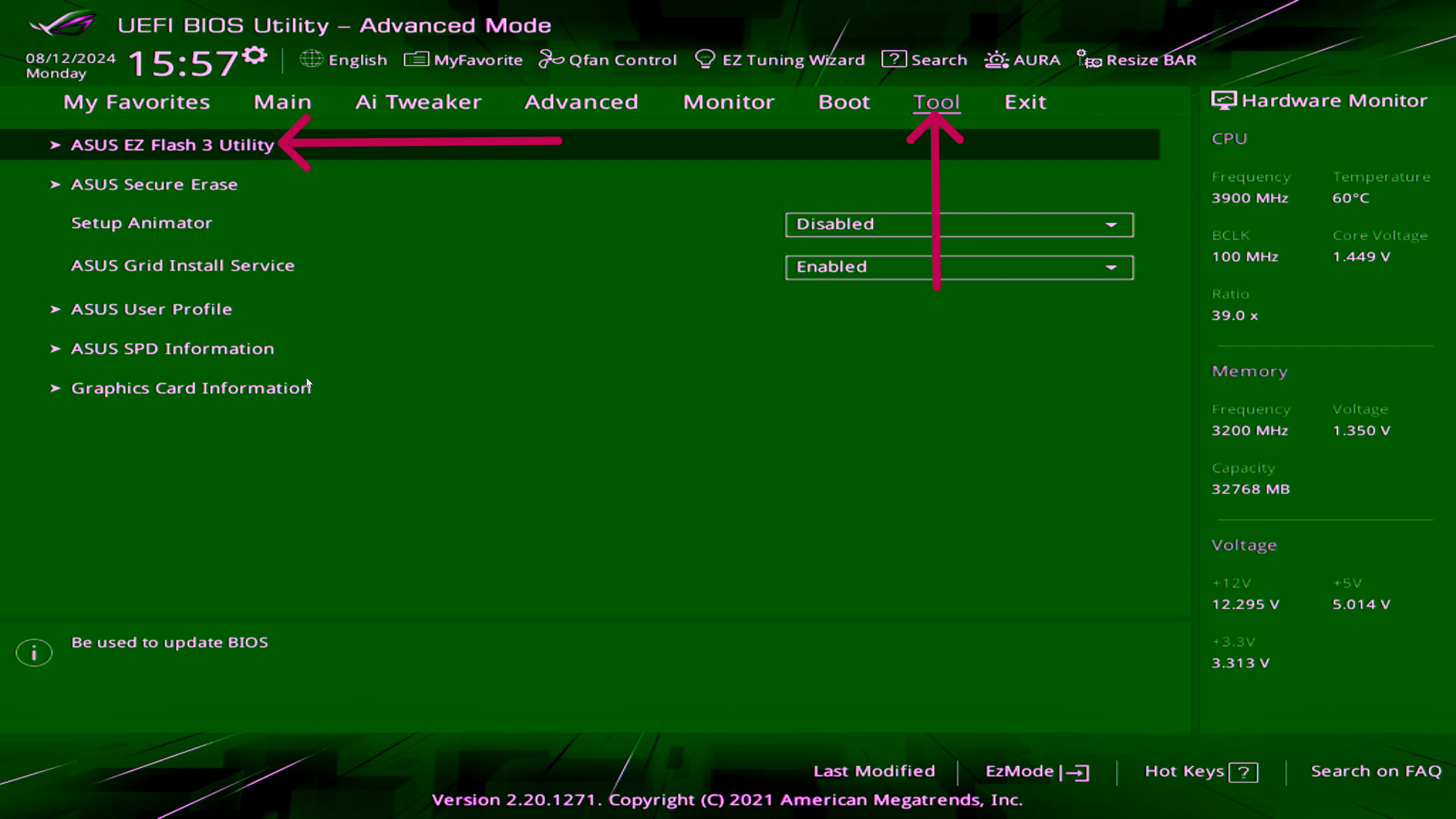Click the lightbulb EZ Tuning Wizard icon

coord(705,60)
